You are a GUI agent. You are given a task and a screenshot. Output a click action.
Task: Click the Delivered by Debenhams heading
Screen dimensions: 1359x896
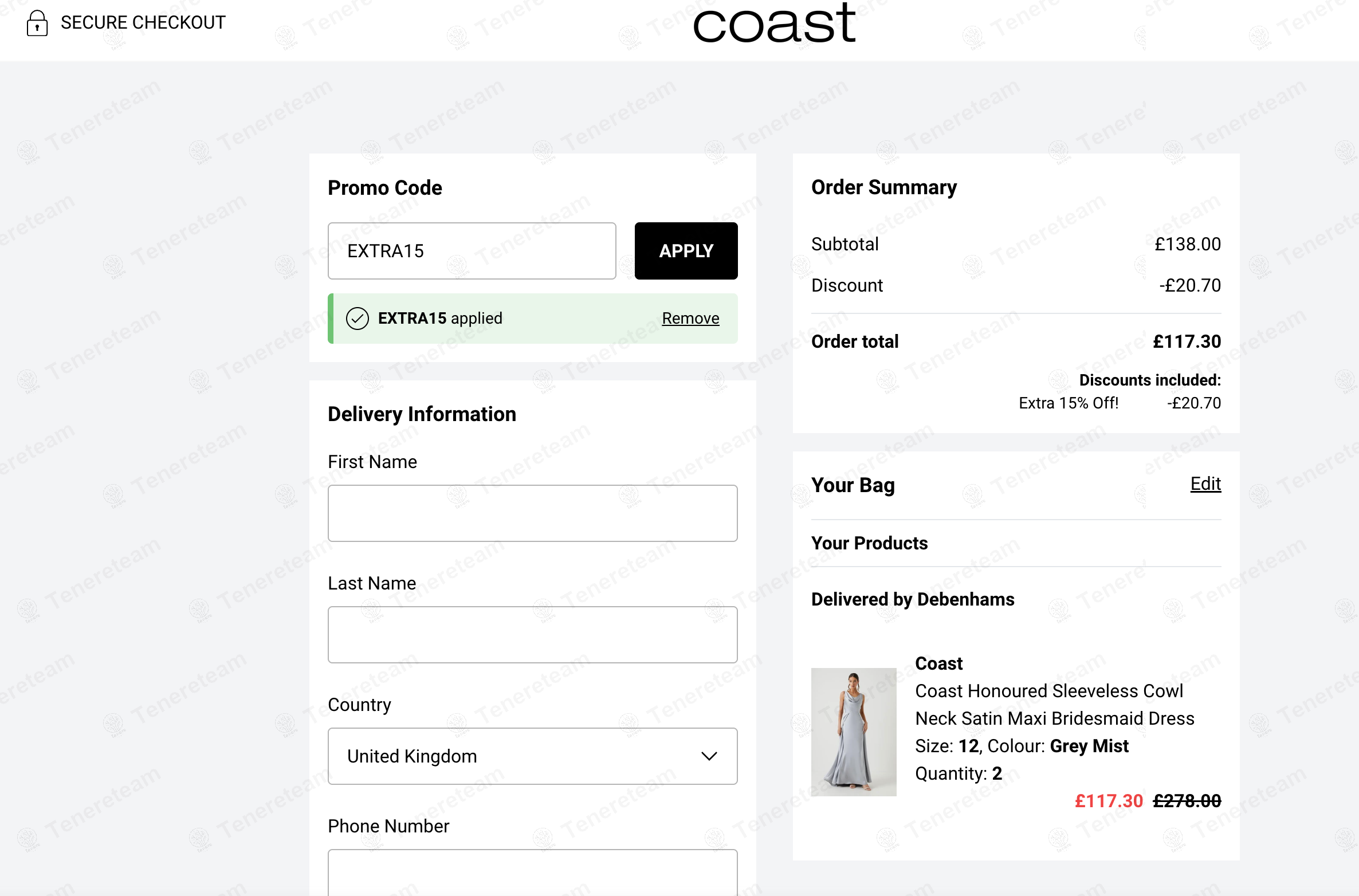(913, 599)
